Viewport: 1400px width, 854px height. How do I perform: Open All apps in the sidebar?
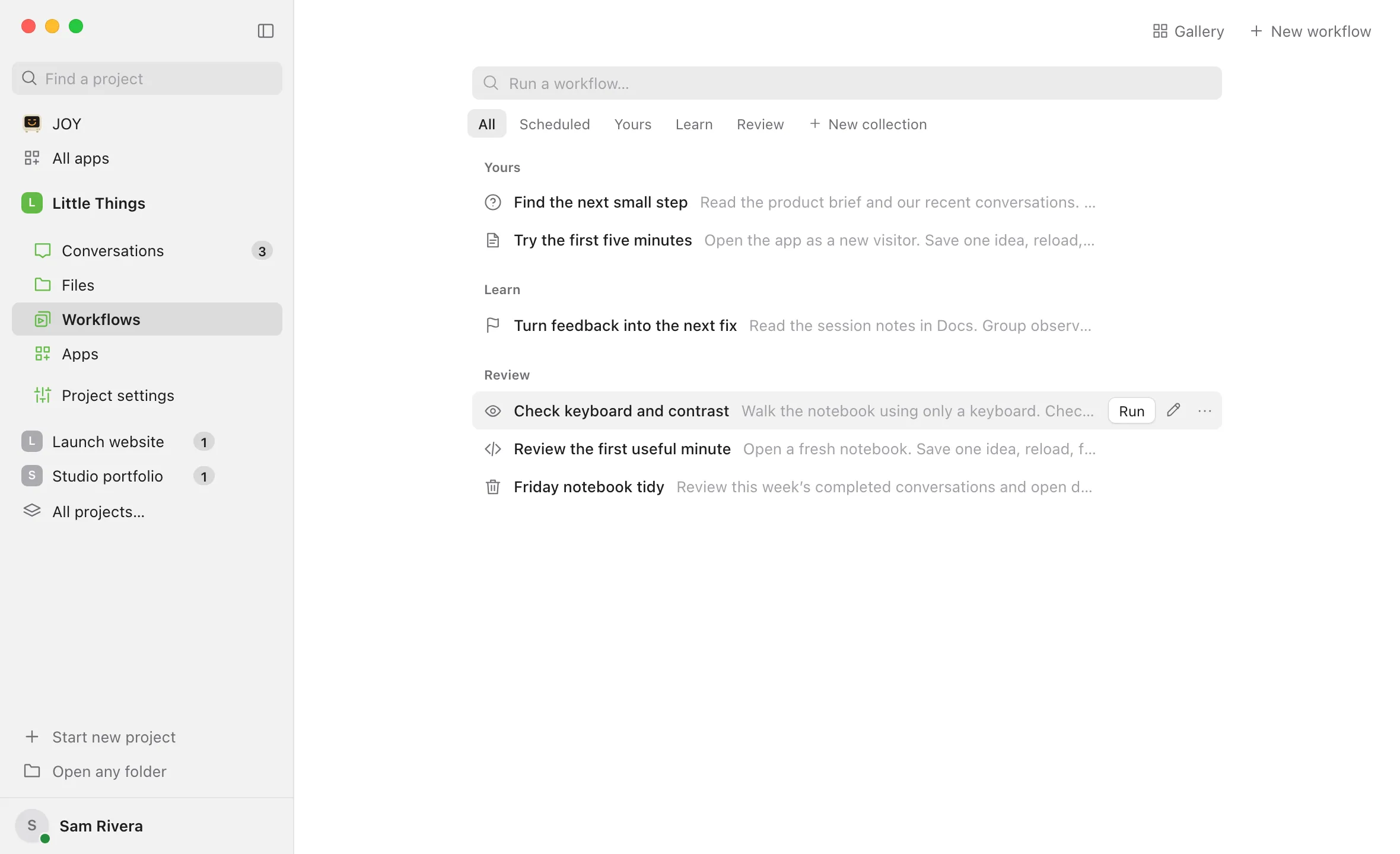click(x=147, y=158)
